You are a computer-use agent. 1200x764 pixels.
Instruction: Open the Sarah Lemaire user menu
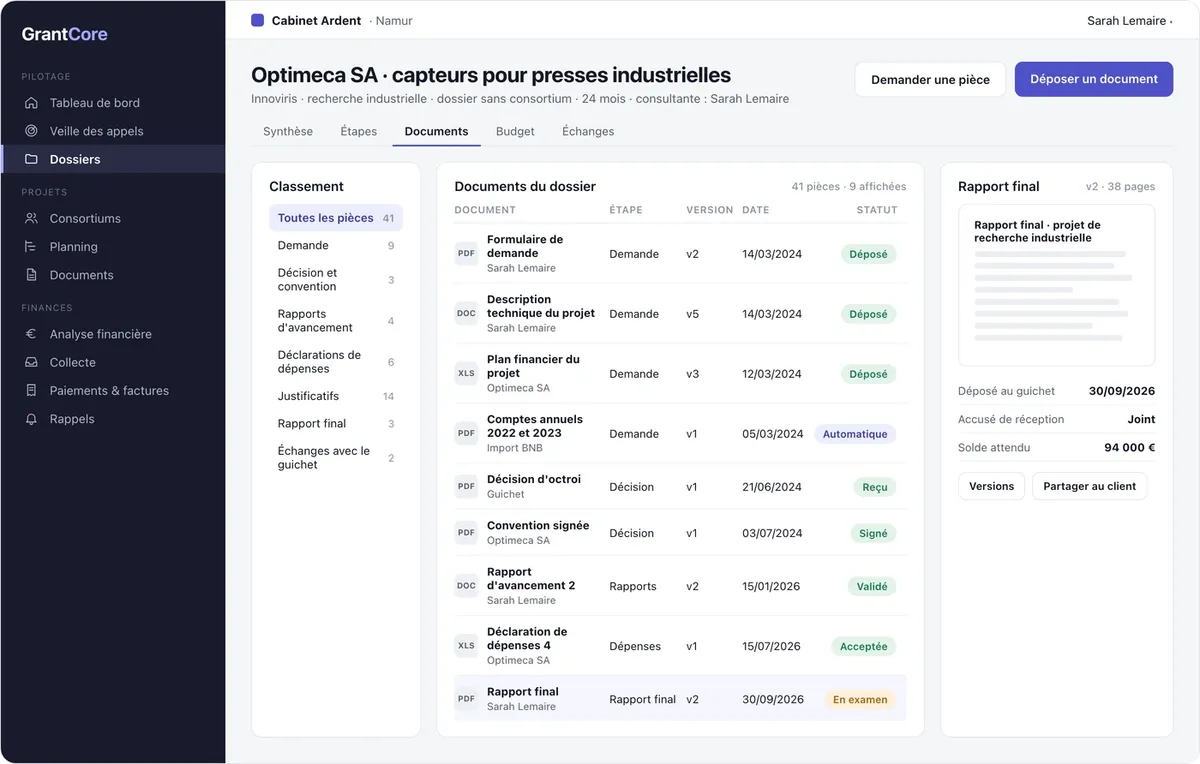click(x=1129, y=20)
